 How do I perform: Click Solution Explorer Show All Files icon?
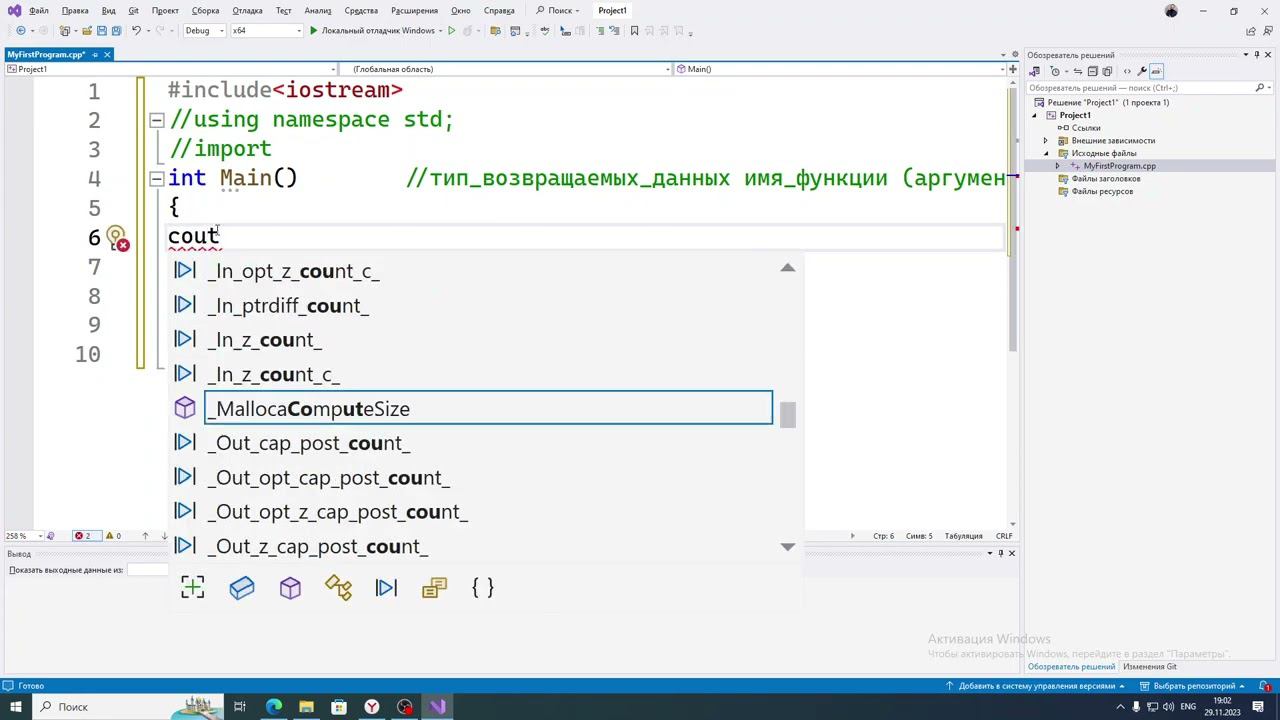(x=1107, y=71)
